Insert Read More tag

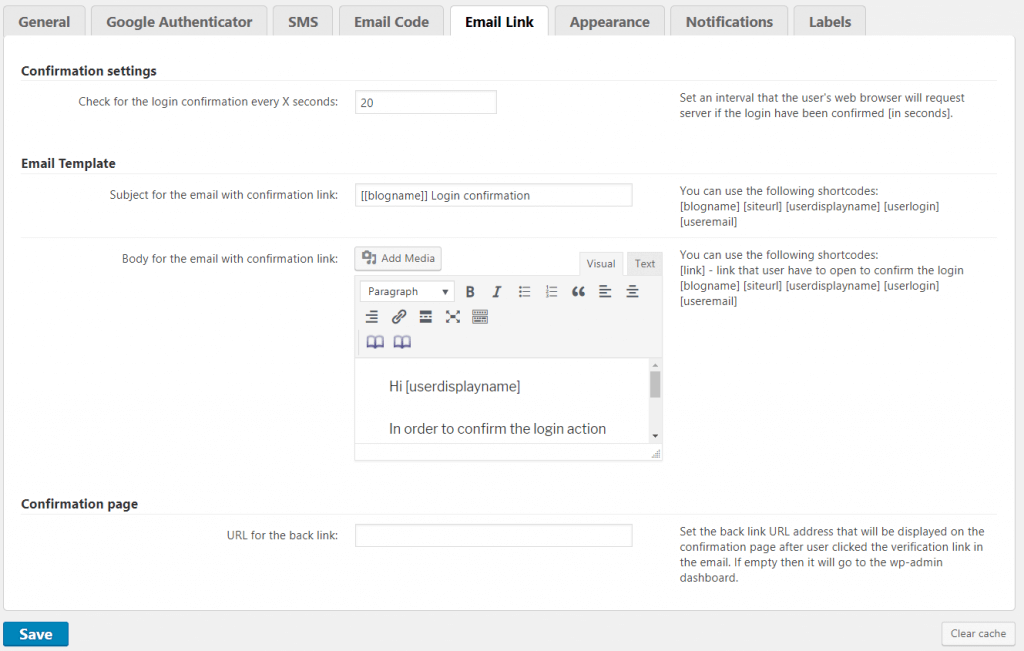(426, 317)
